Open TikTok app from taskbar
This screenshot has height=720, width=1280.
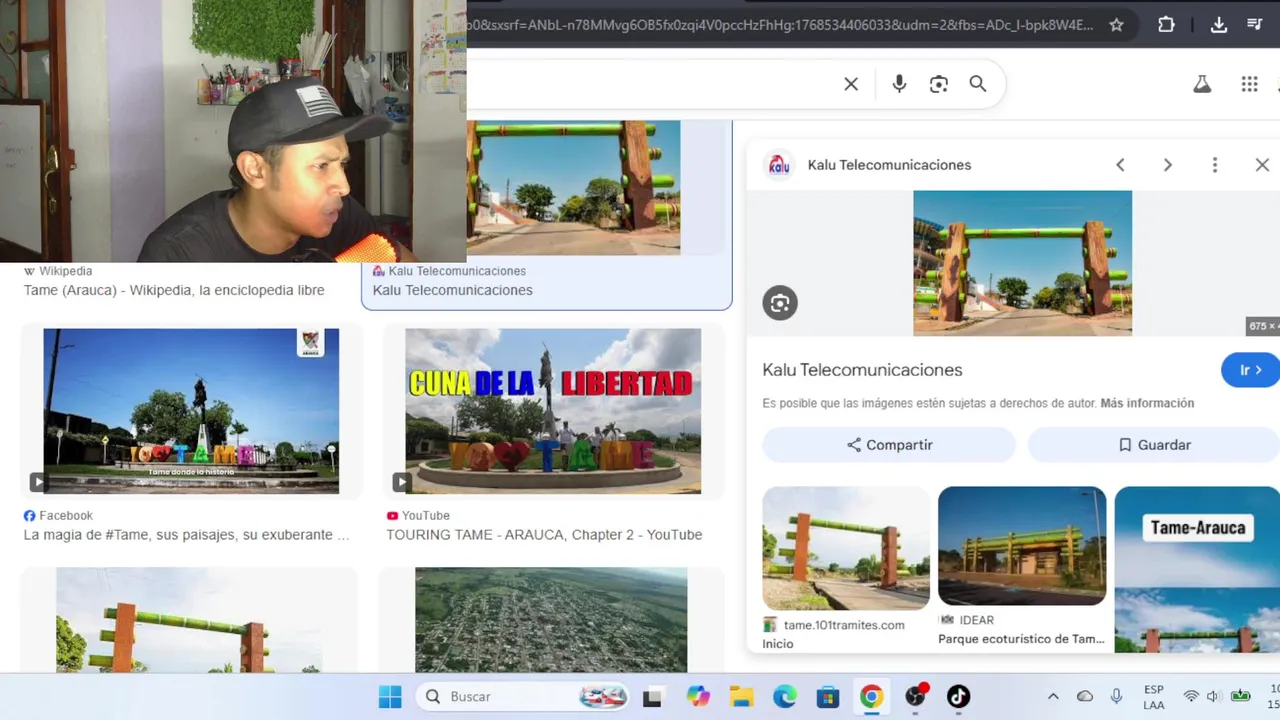click(x=958, y=697)
